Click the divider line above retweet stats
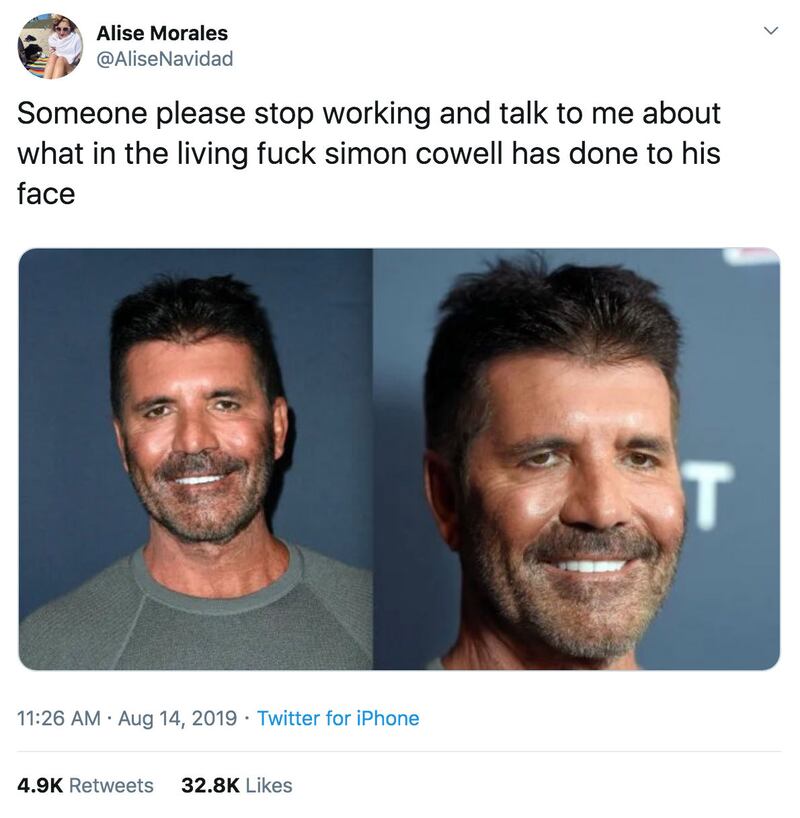Viewport: 800px width, 818px height. pyautogui.click(x=400, y=751)
